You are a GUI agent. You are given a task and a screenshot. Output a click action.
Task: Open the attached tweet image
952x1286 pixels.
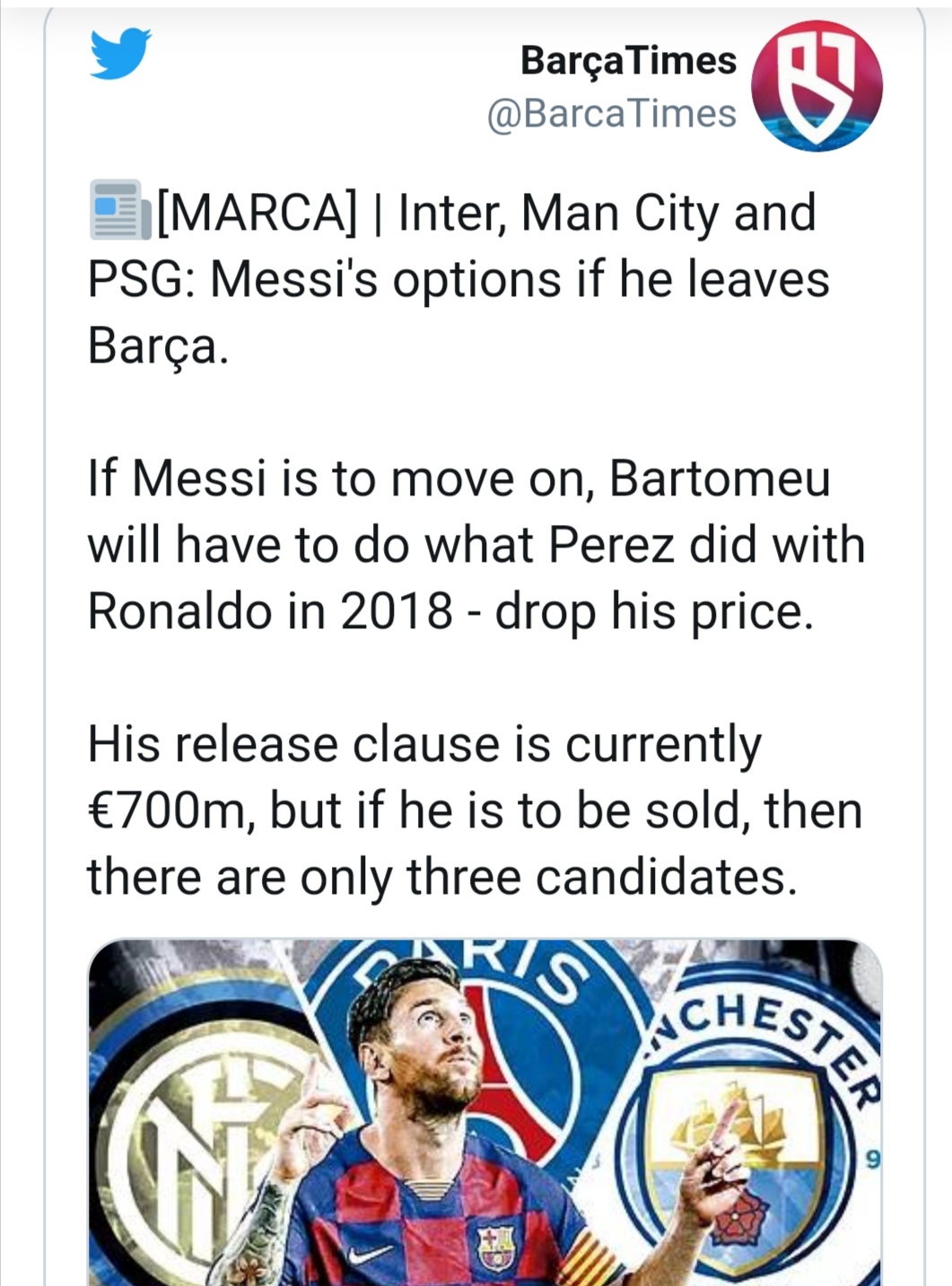tap(485, 1113)
